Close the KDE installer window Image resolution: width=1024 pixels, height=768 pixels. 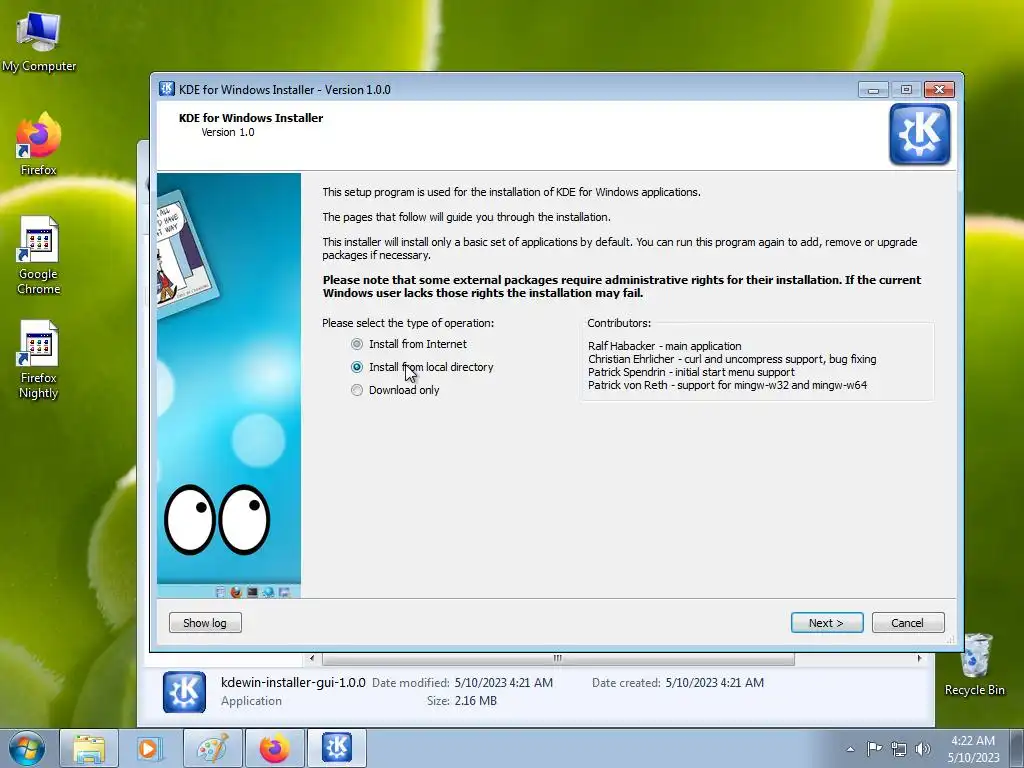pos(939,89)
